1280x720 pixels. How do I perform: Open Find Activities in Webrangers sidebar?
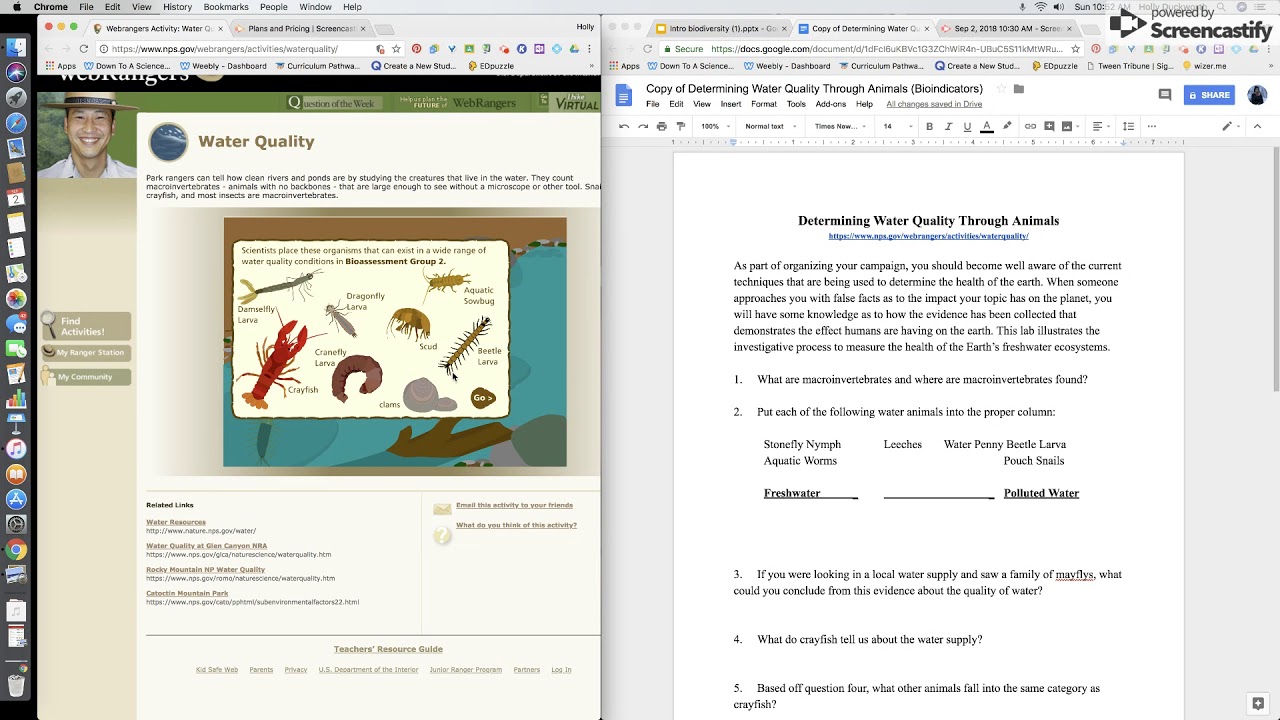click(85, 326)
